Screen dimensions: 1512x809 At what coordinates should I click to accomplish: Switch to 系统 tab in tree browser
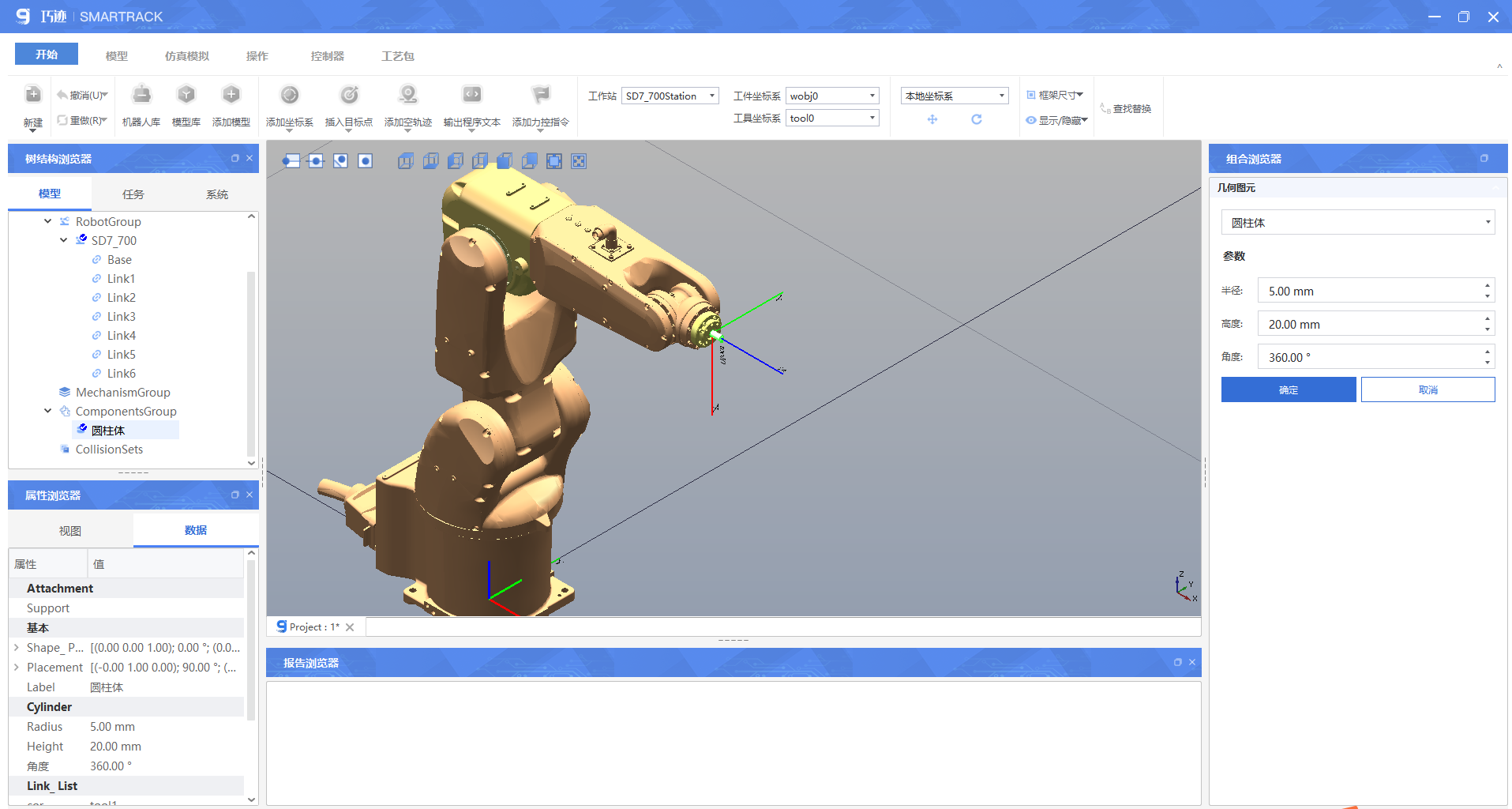coord(217,194)
